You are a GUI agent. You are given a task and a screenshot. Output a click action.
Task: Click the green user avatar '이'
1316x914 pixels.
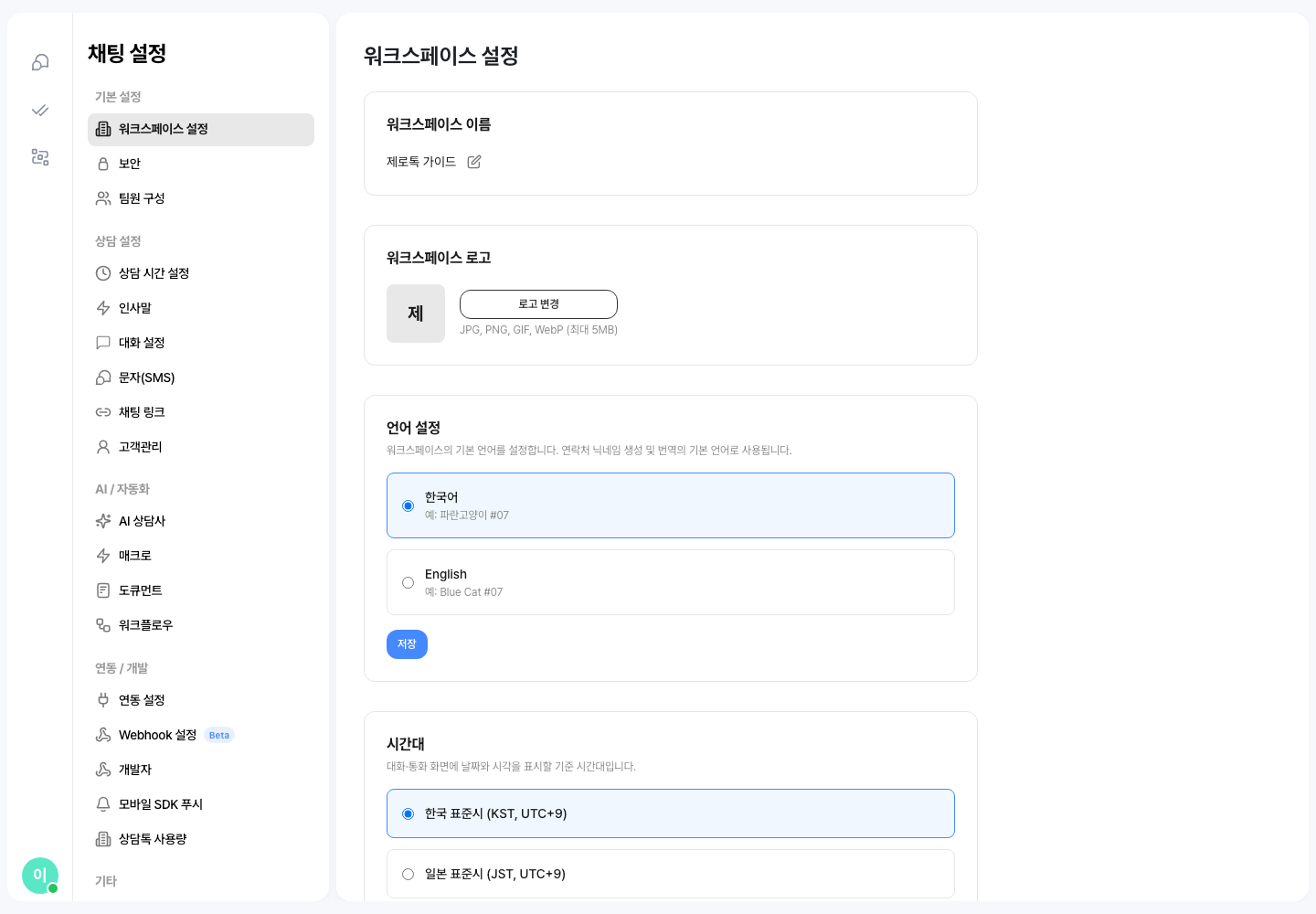40,876
